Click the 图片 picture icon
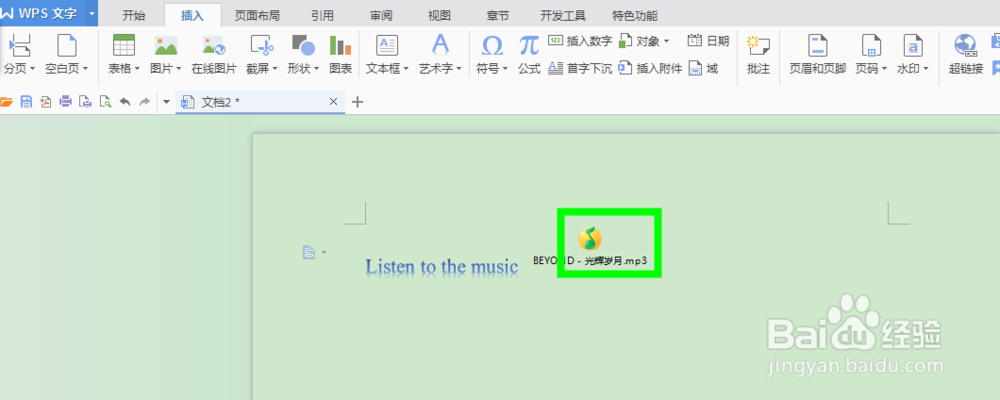The height and width of the screenshot is (400, 1000). click(x=166, y=46)
